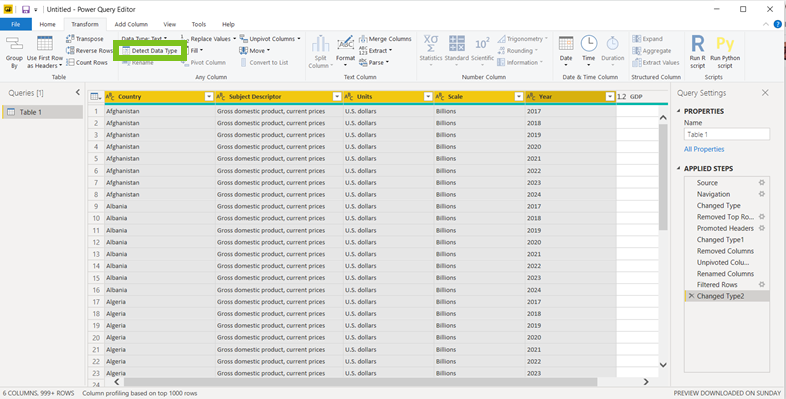Collapse the Queries pane

(x=78, y=92)
